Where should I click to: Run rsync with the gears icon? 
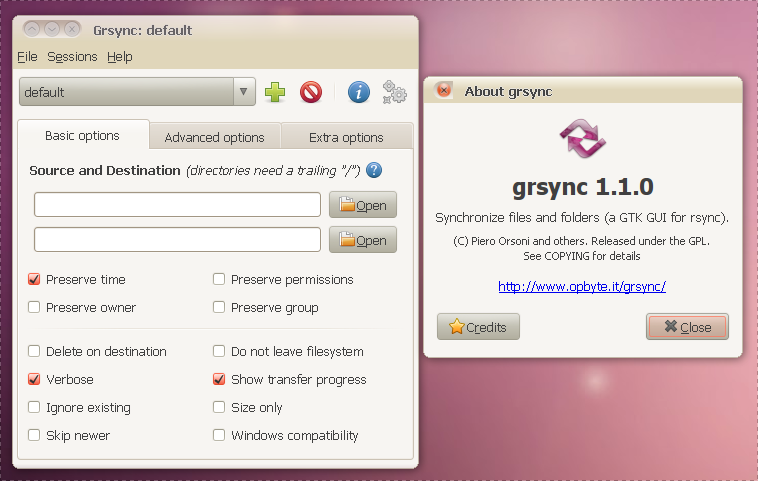394,92
